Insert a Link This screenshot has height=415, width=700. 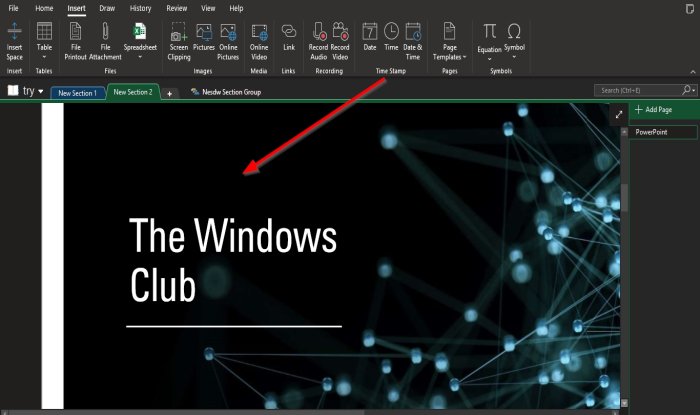[289, 37]
